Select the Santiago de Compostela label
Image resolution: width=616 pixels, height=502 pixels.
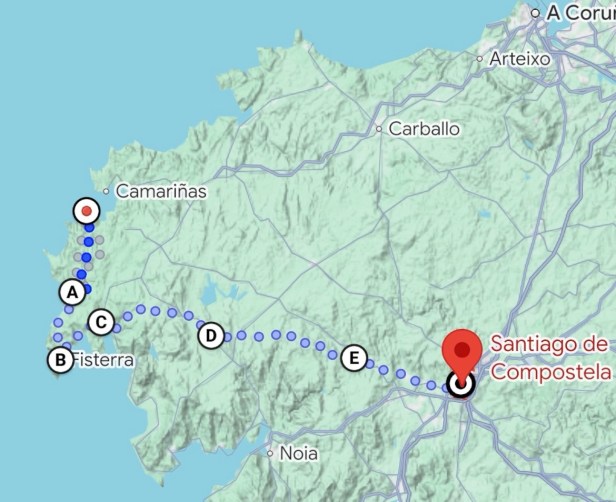(551, 358)
